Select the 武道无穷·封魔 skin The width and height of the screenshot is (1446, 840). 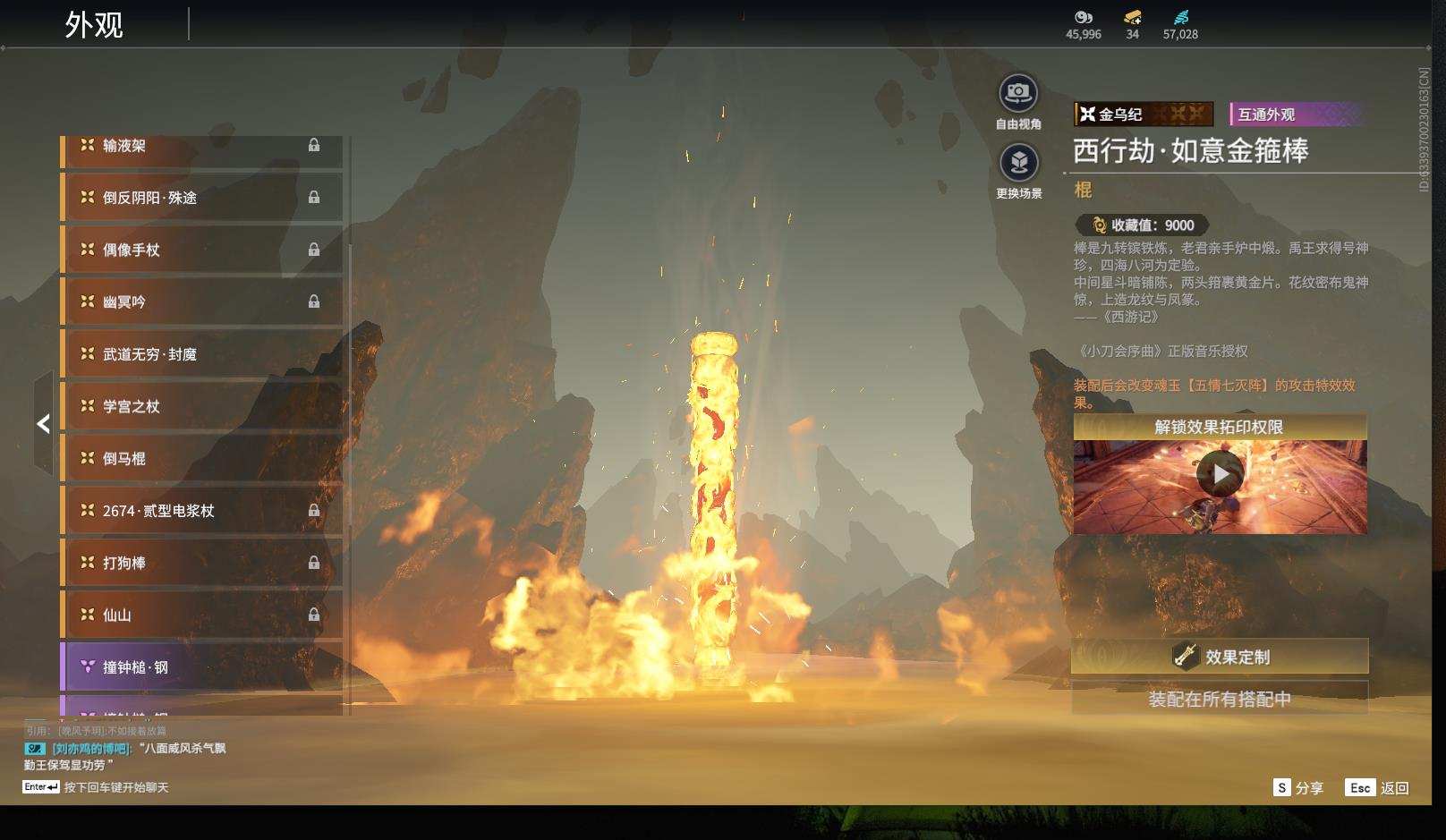coord(201,354)
